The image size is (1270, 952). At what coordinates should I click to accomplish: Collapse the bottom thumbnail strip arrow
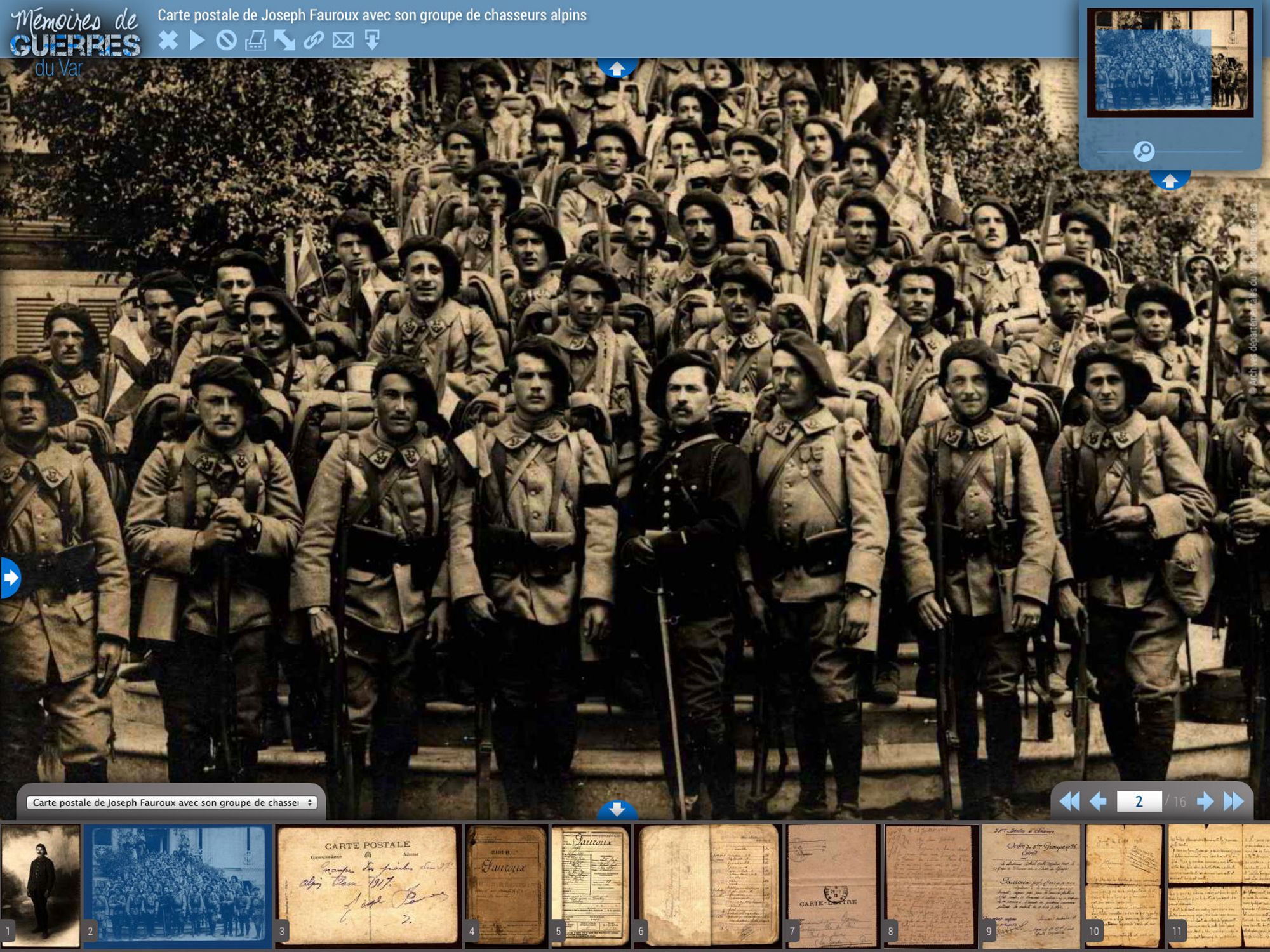click(x=617, y=809)
